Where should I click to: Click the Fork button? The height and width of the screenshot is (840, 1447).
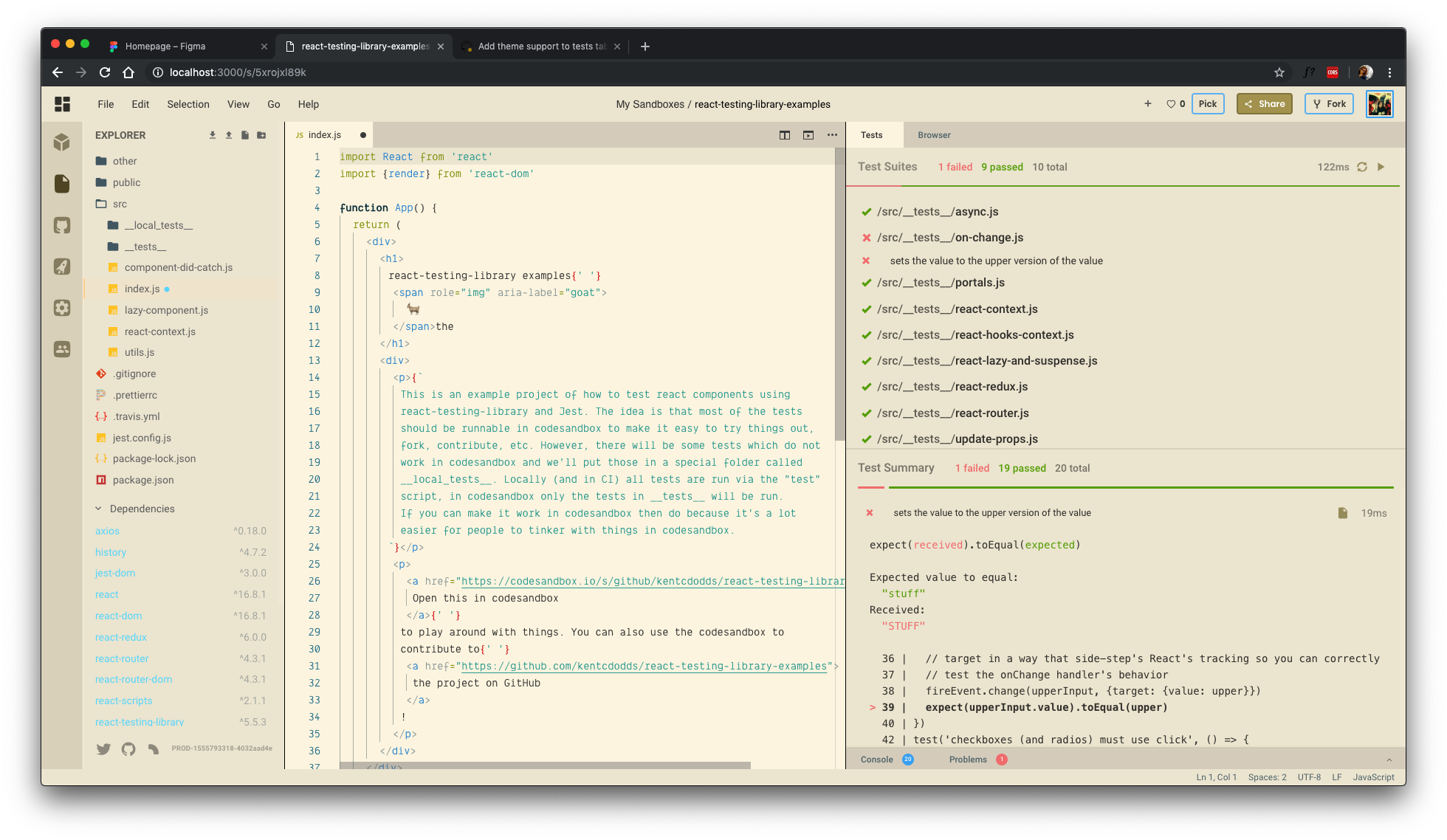click(x=1329, y=104)
